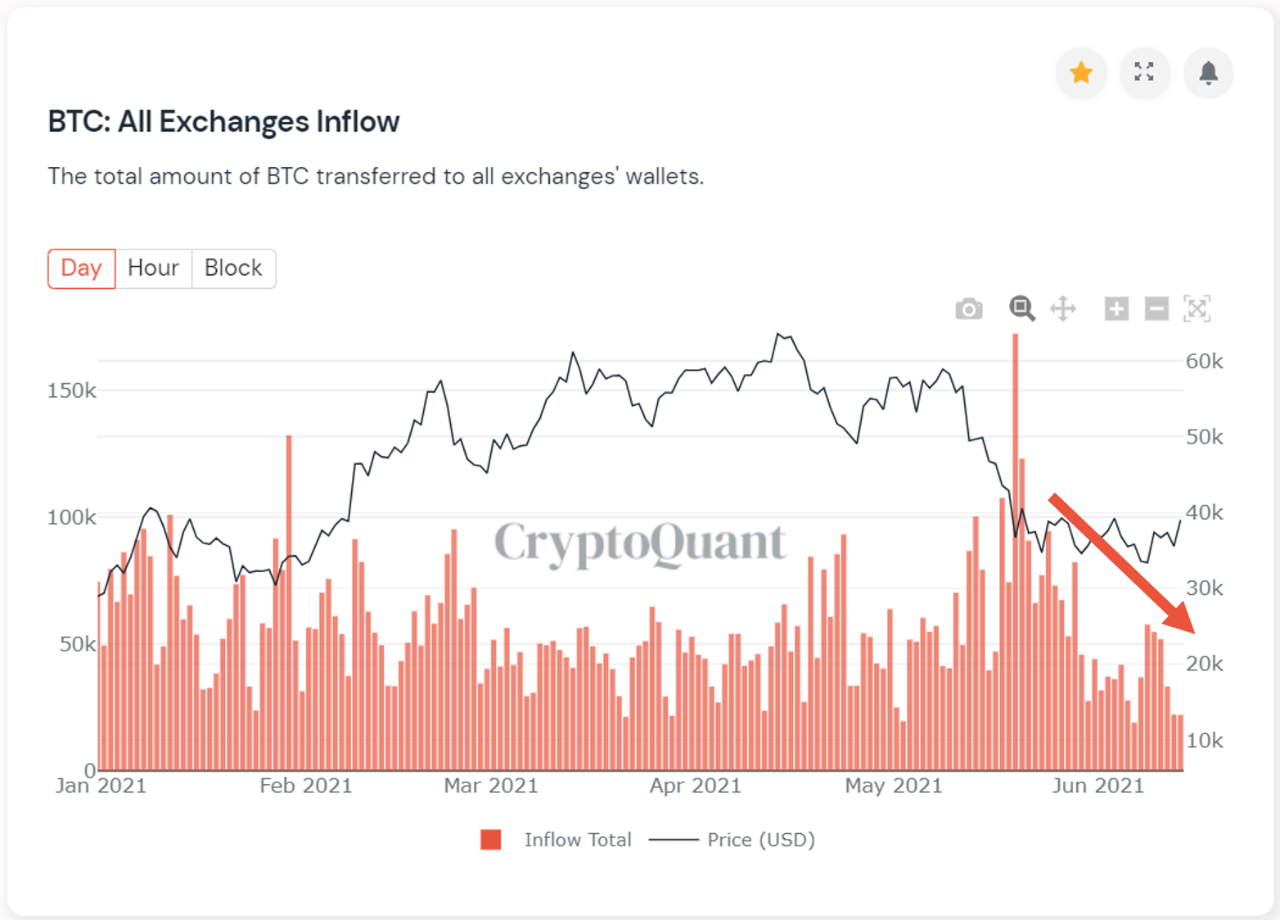Open the alerts bell icon
The height and width of the screenshot is (920, 1280).
(x=1208, y=73)
